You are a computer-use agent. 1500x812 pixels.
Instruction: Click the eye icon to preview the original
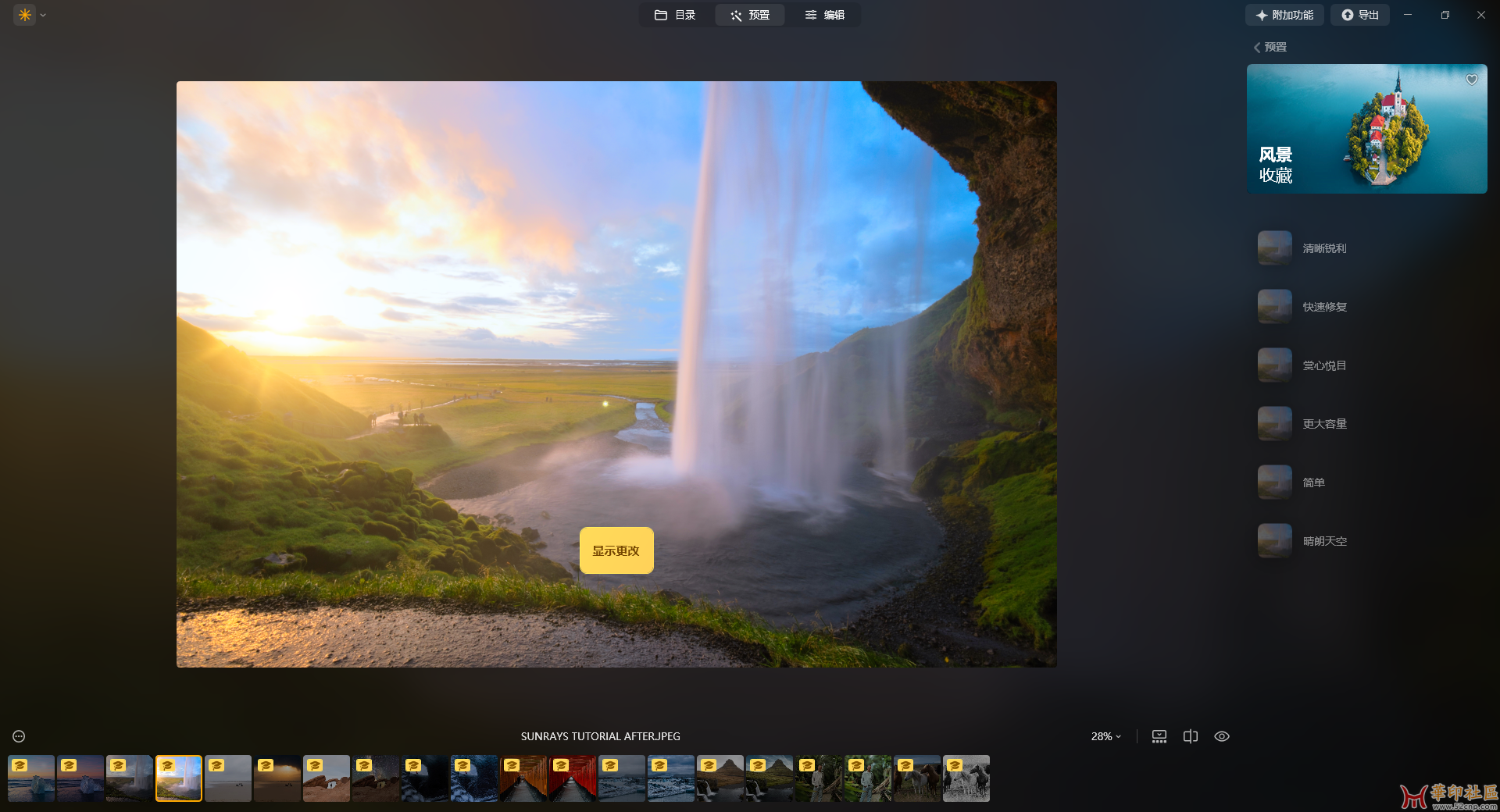point(1222,736)
